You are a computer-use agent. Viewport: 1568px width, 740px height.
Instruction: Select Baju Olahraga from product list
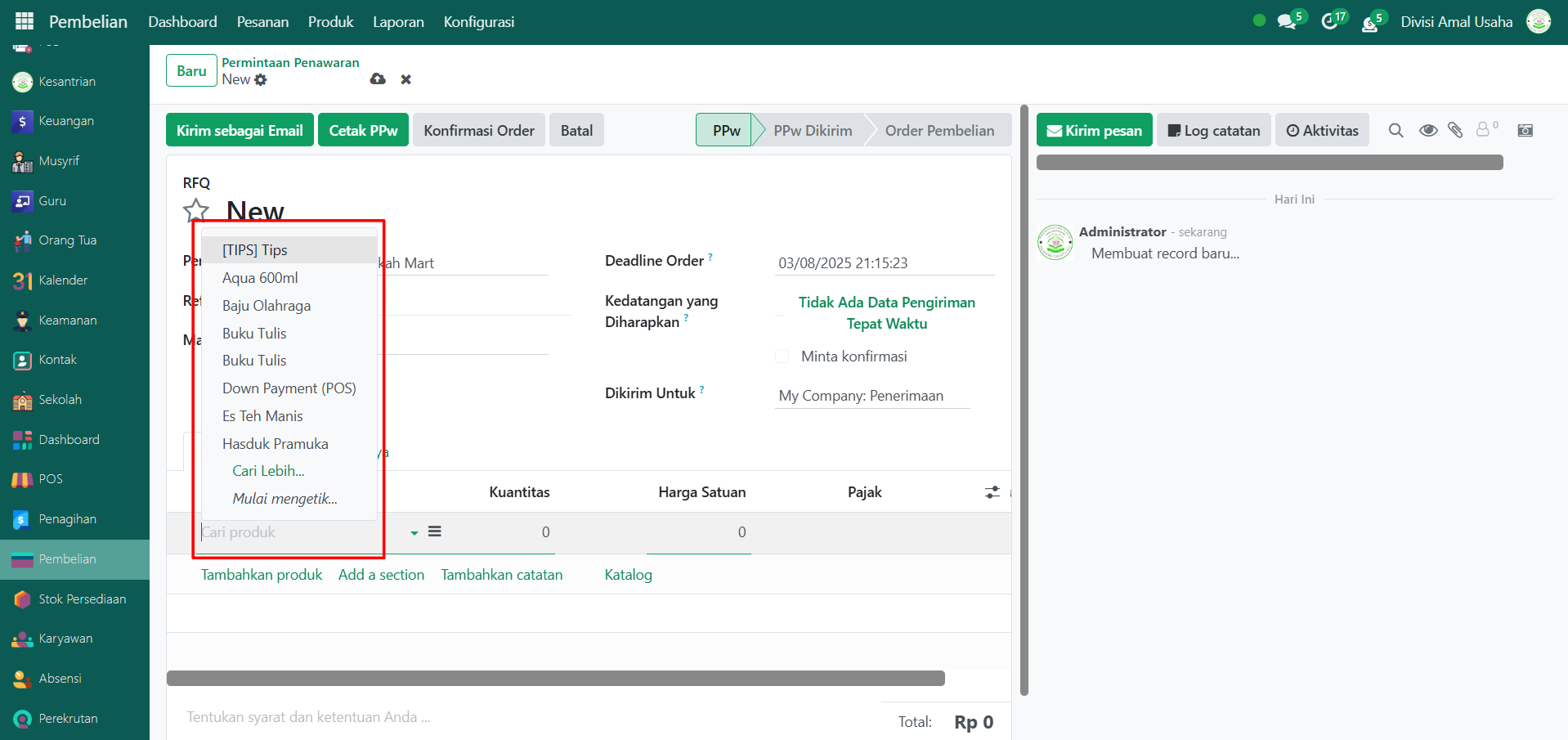coord(267,306)
